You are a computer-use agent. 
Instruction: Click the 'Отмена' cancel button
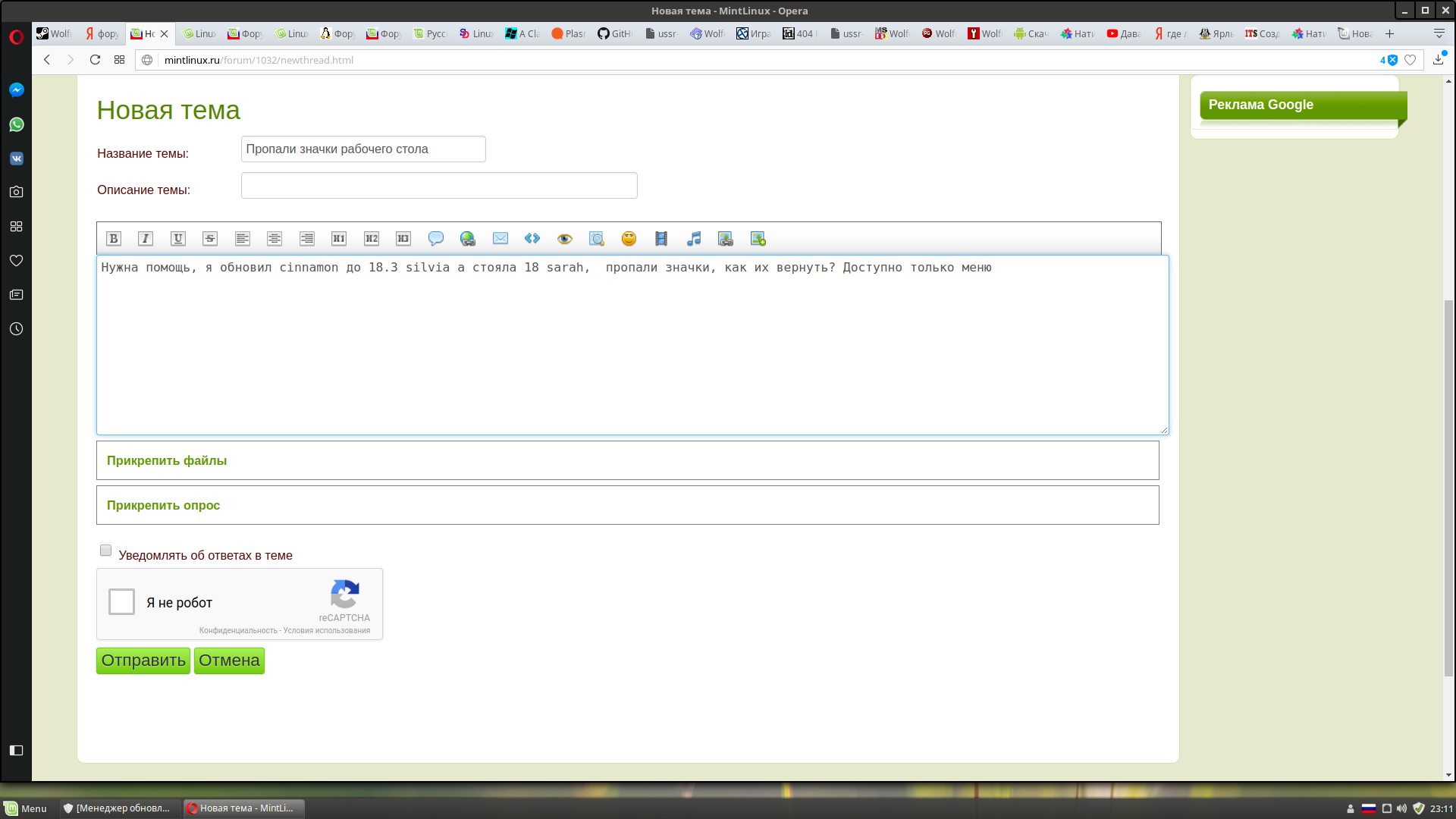pyautogui.click(x=229, y=661)
